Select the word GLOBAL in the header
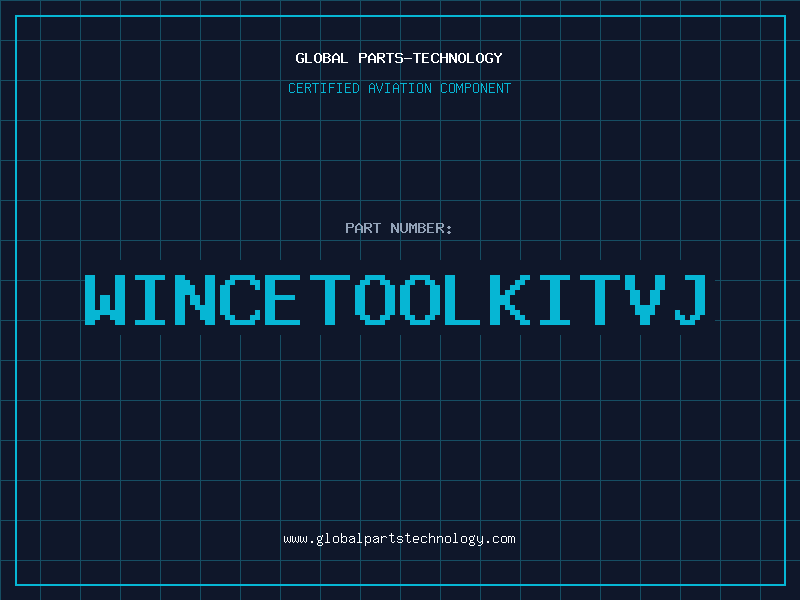 321,58
